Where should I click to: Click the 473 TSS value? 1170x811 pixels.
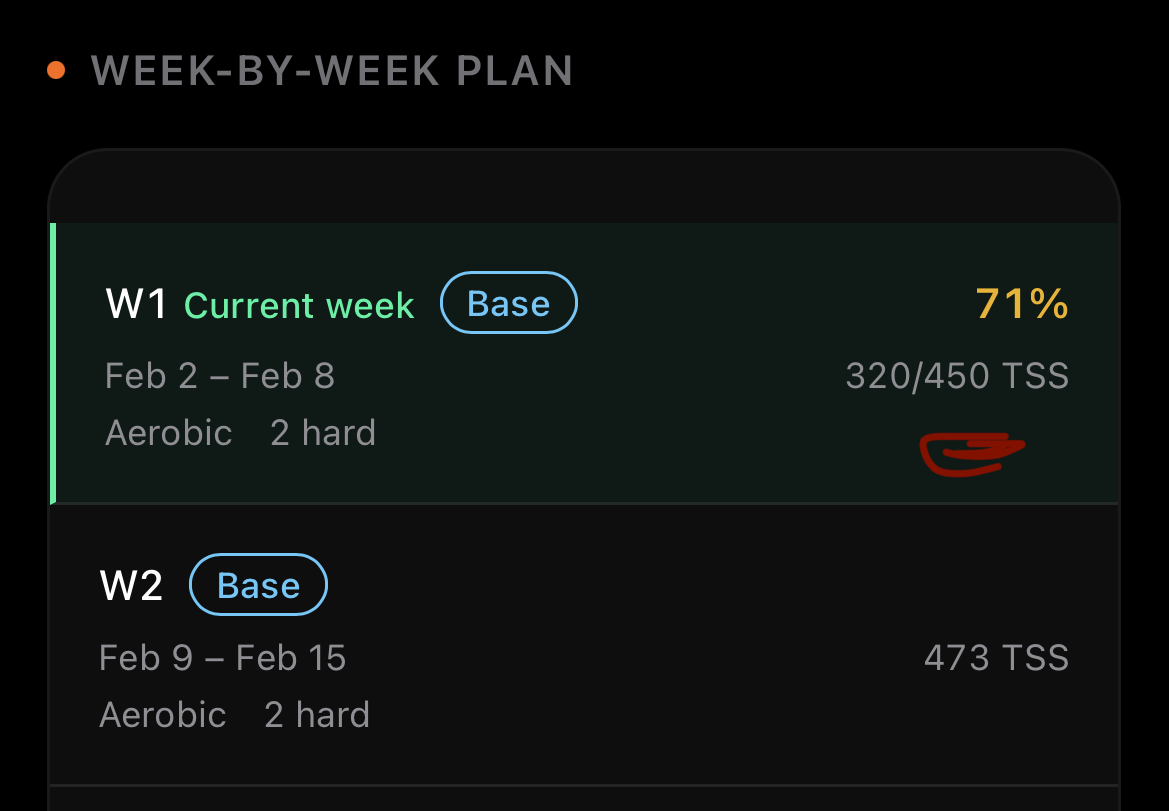click(x=996, y=658)
